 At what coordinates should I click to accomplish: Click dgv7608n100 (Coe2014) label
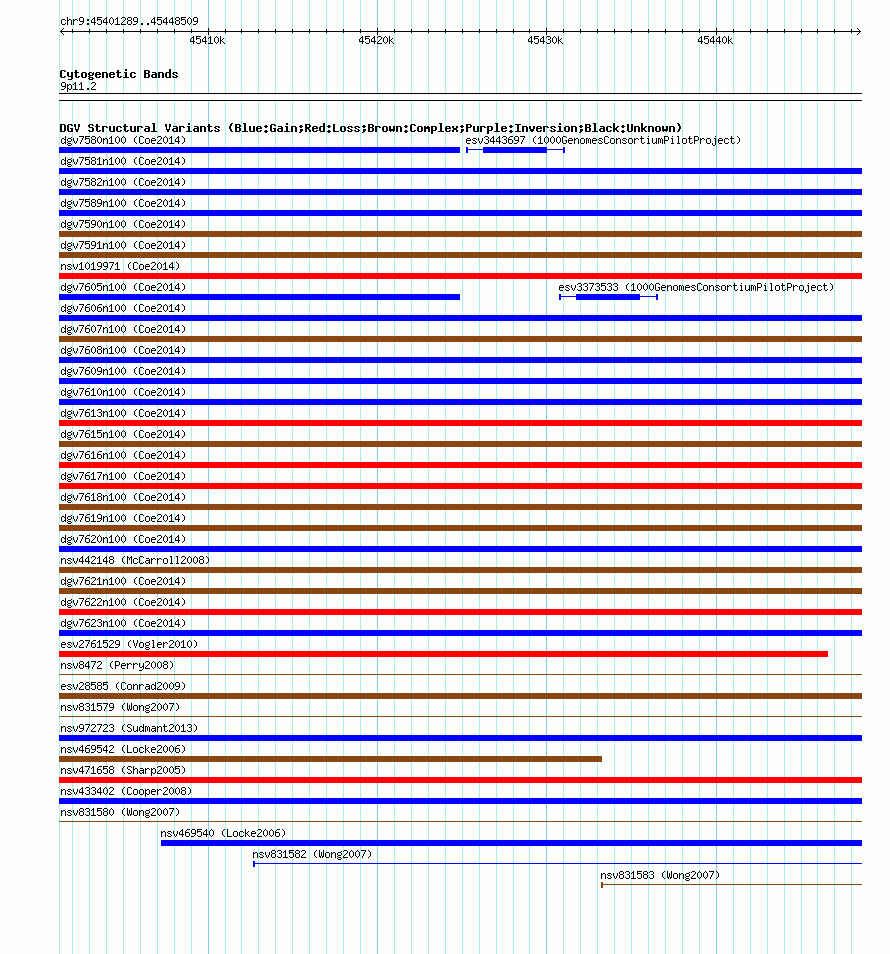[123, 350]
